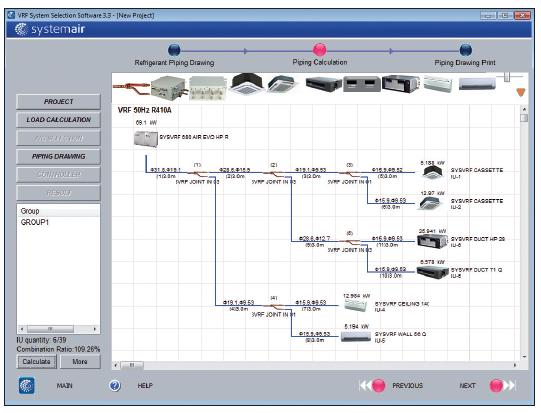Open the RESULT section

tap(58, 193)
